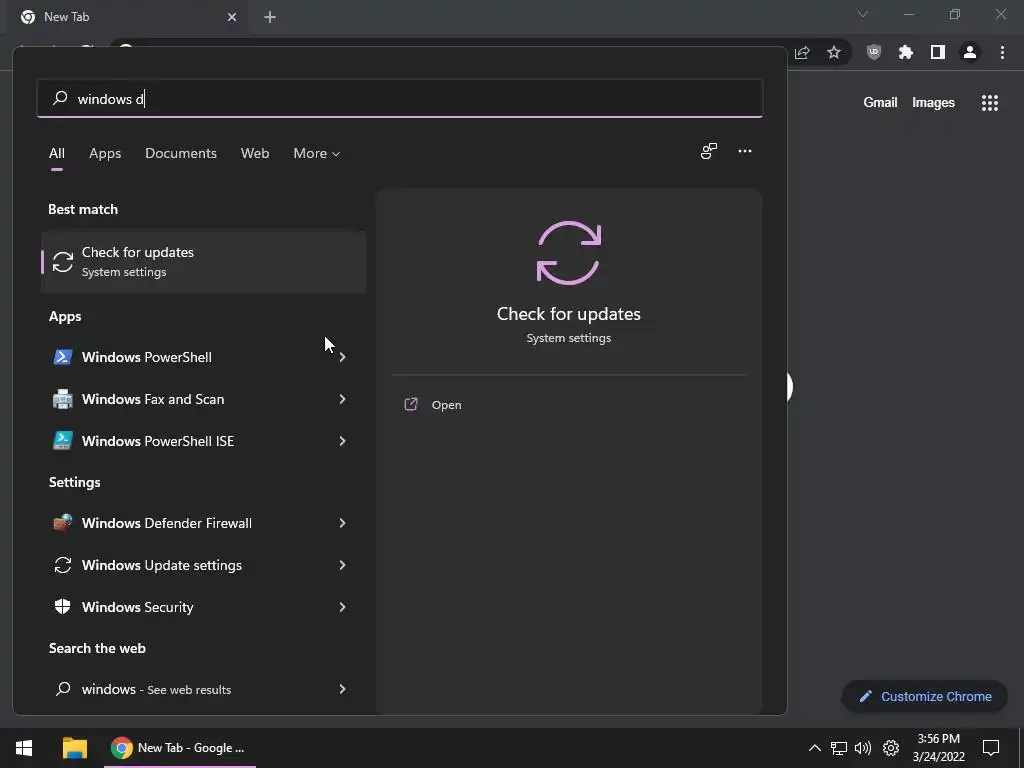1024x768 pixels.
Task: Select the All search filter tab
Action: click(x=57, y=153)
